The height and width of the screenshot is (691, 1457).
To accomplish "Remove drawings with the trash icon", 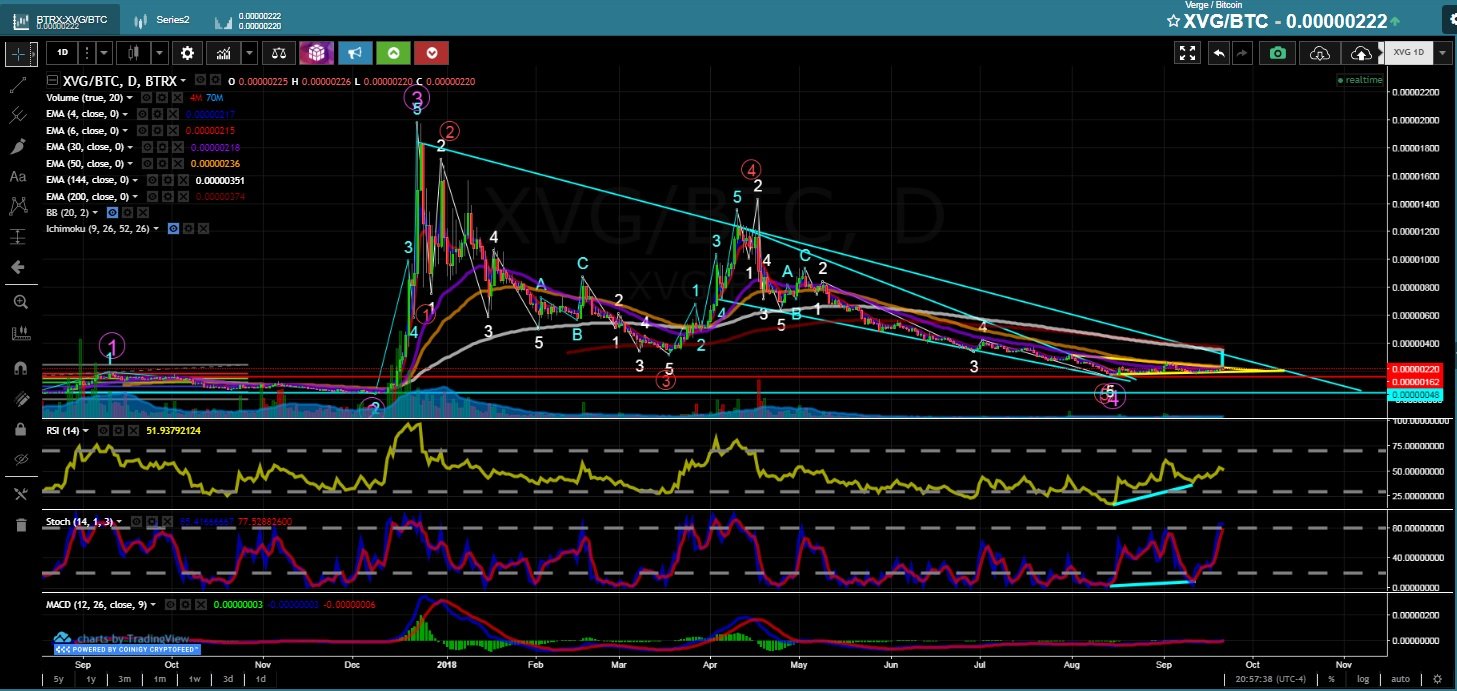I will click(x=19, y=524).
